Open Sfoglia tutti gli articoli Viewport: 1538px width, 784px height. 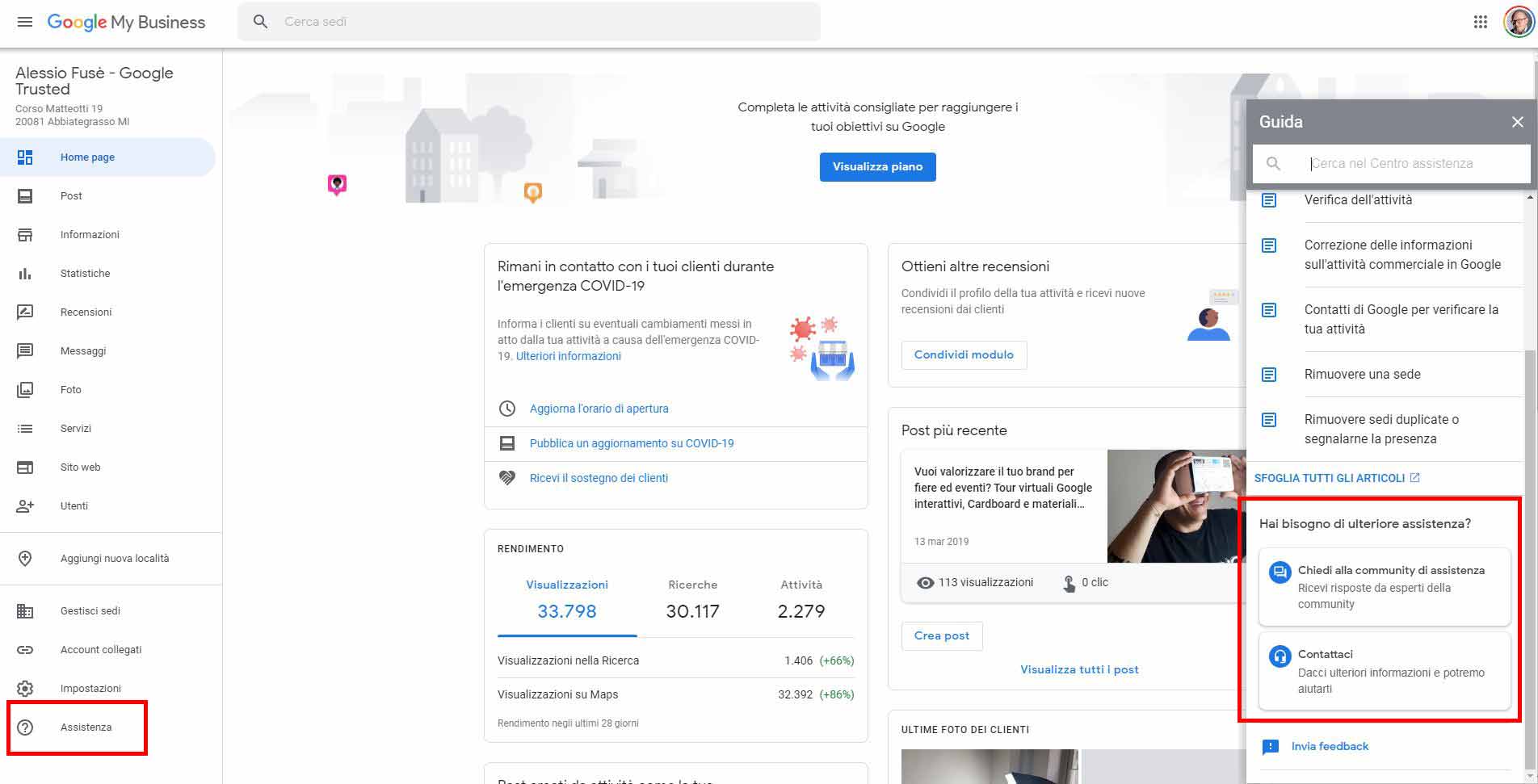[x=1330, y=477]
